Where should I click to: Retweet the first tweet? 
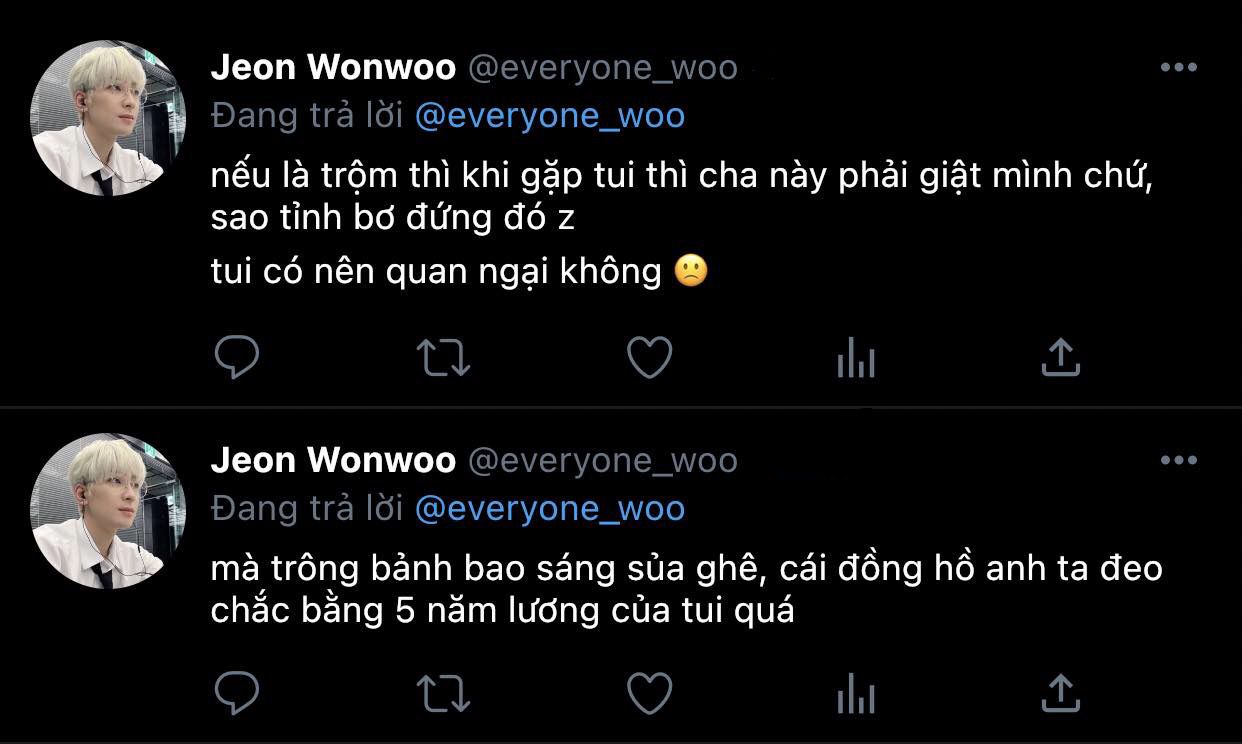pyautogui.click(x=442, y=357)
